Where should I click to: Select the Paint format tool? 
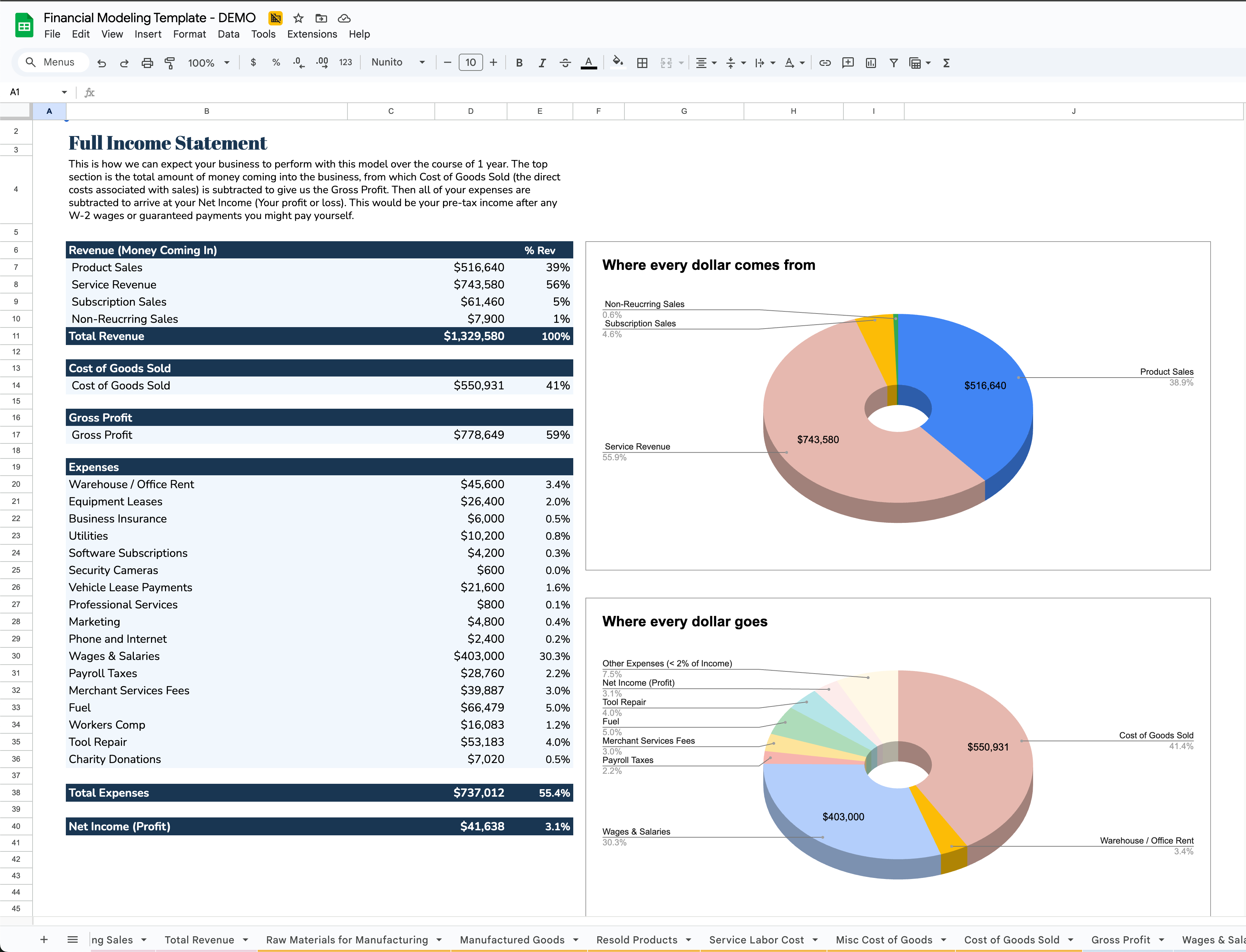[x=169, y=63]
